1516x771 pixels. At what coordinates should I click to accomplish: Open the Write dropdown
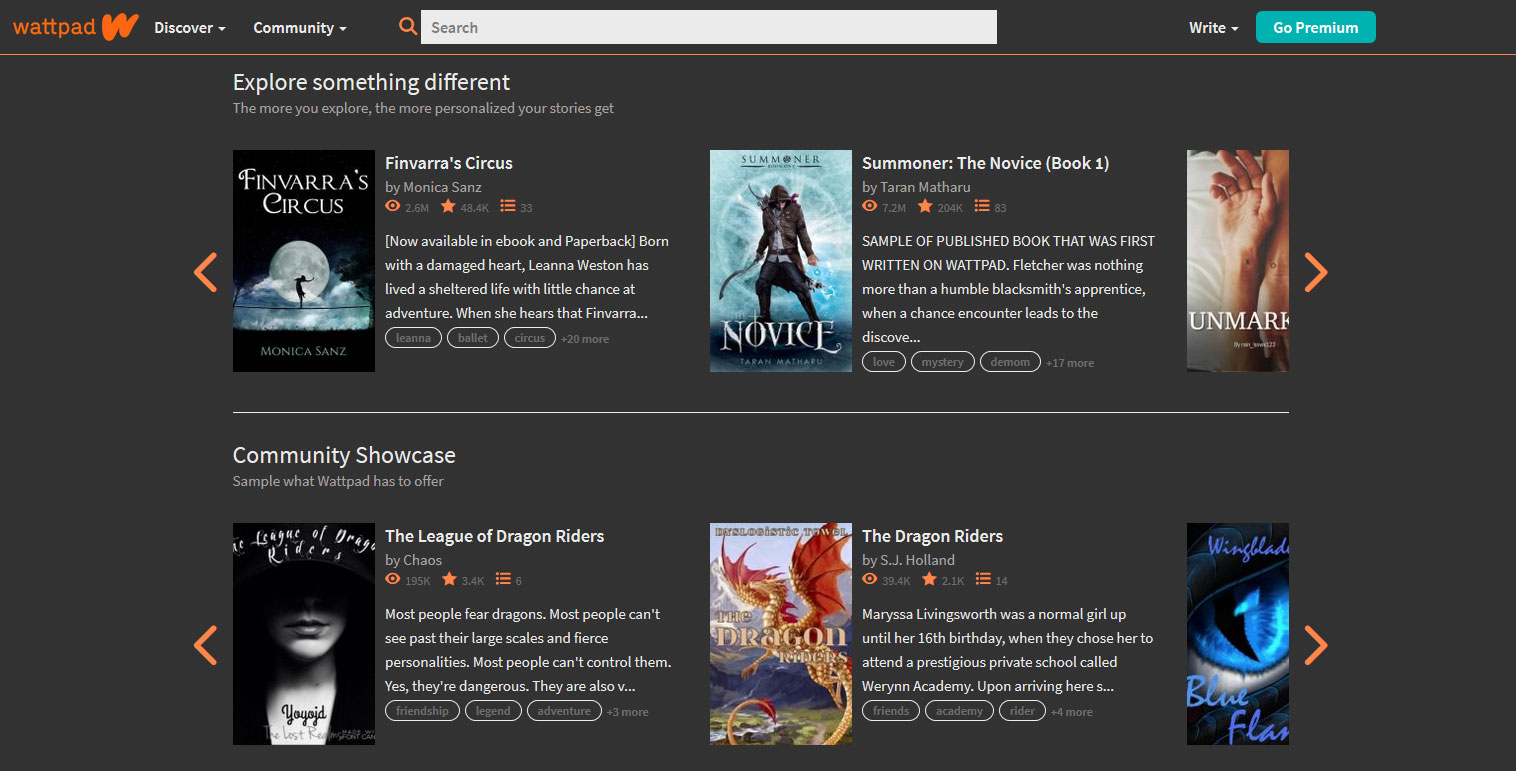pos(1212,27)
